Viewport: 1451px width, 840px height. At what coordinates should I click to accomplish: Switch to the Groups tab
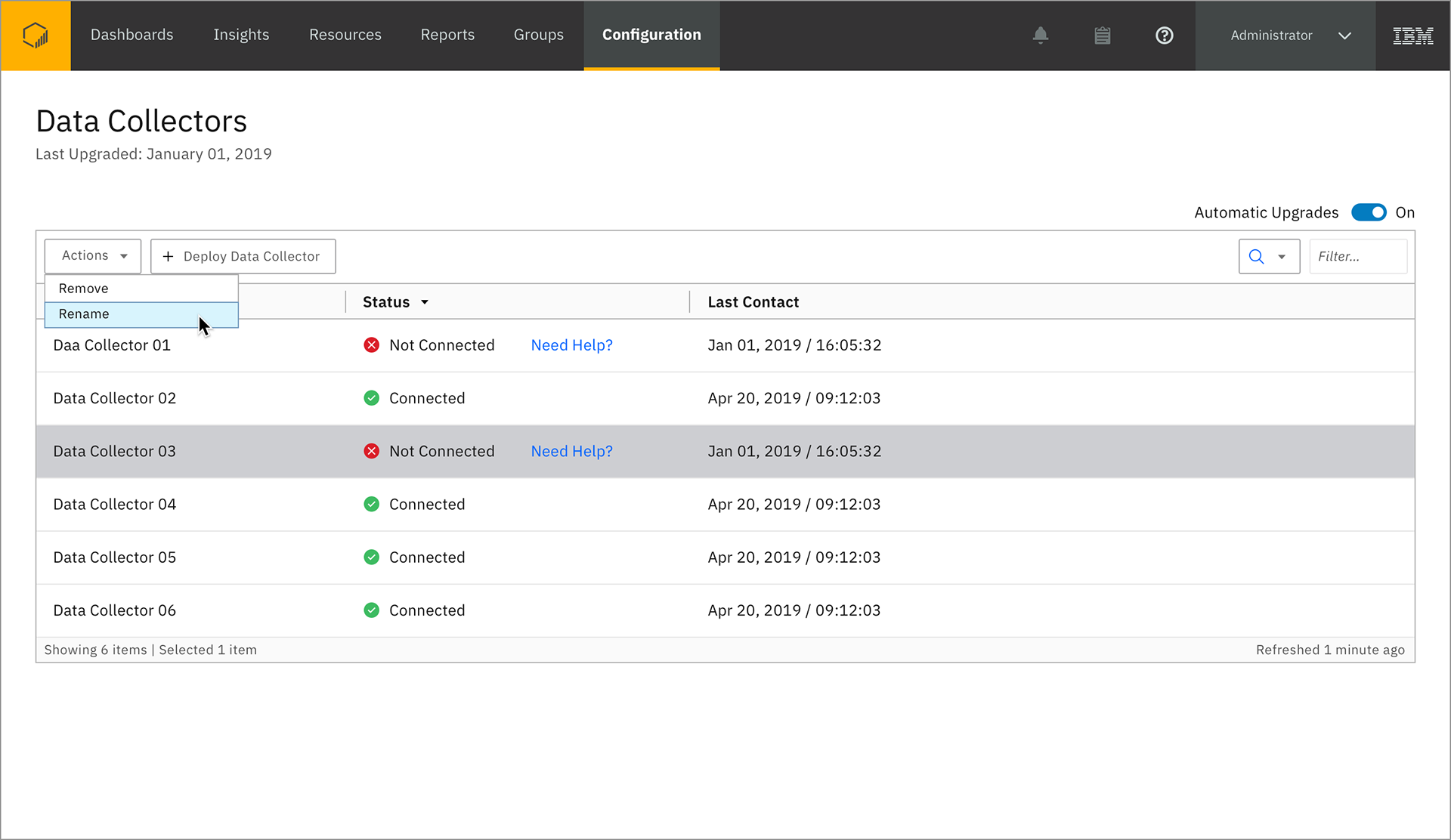[x=539, y=35]
